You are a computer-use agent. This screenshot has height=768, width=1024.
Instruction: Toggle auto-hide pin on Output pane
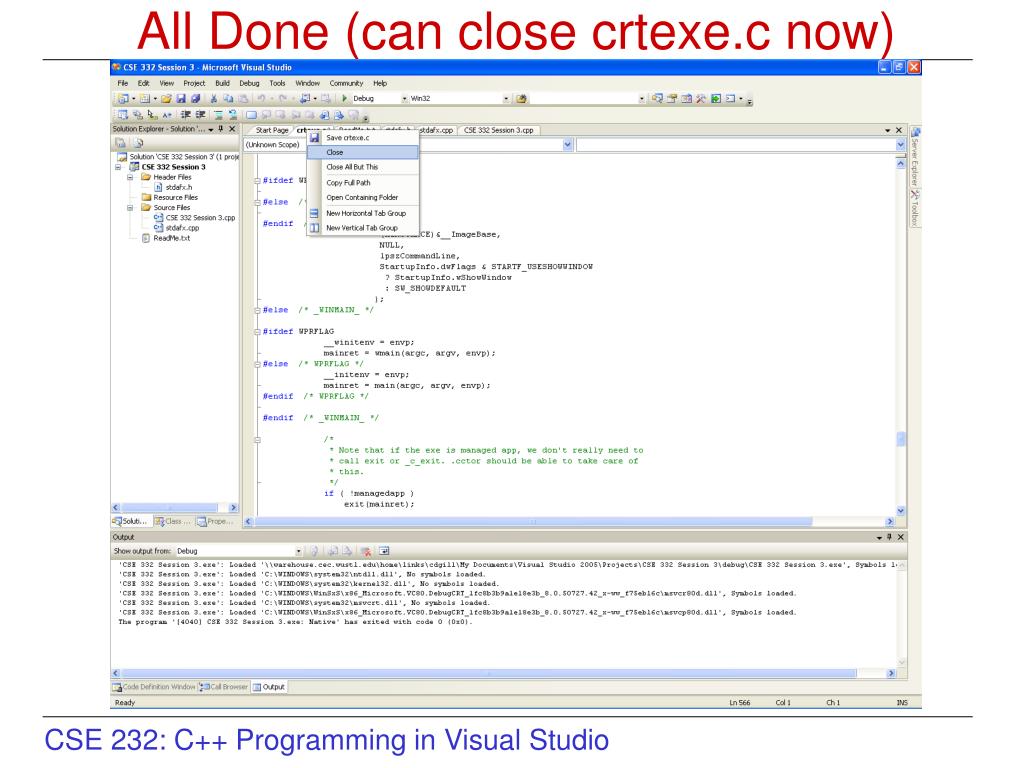tap(889, 537)
